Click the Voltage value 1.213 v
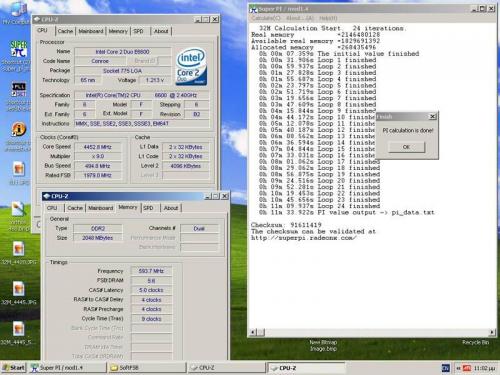This screenshot has width=500, height=375. (155, 80)
